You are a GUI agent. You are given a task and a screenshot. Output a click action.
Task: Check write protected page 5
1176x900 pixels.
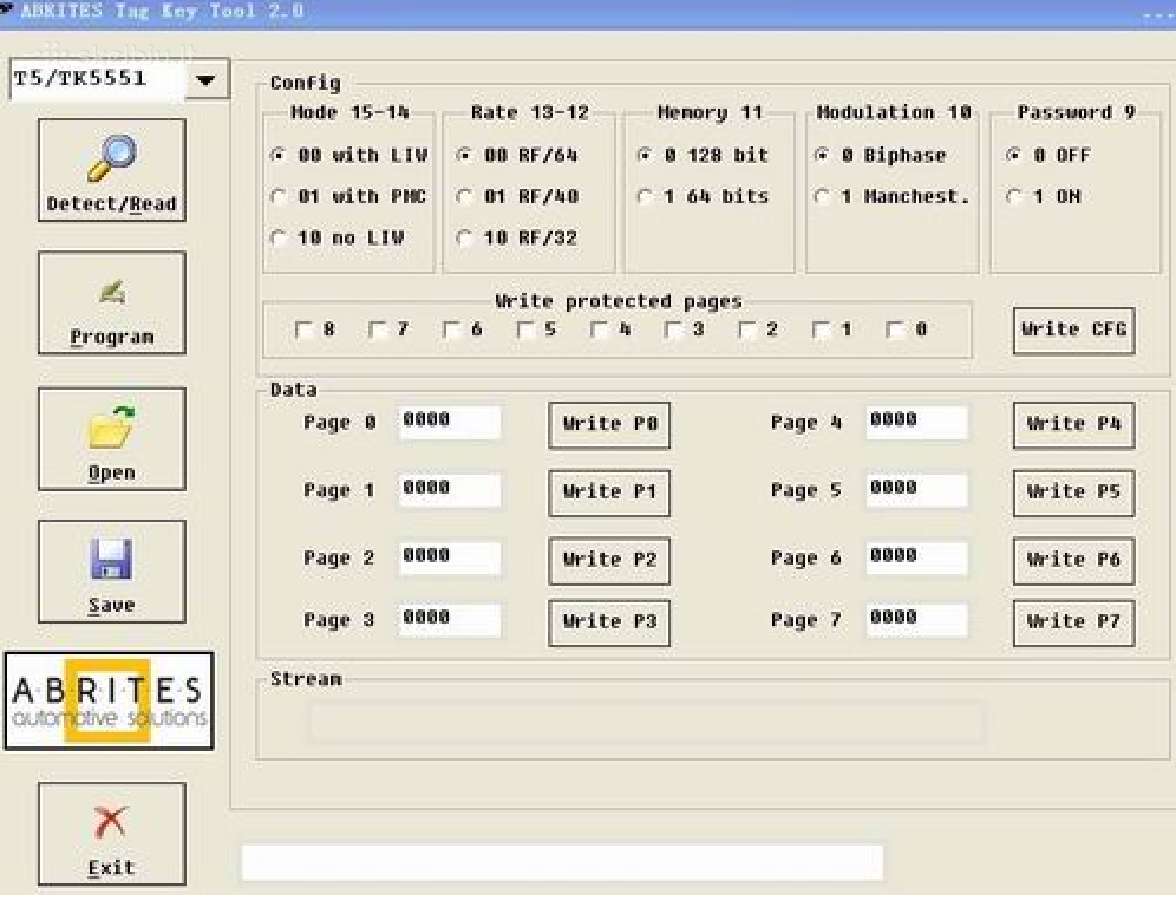525,329
